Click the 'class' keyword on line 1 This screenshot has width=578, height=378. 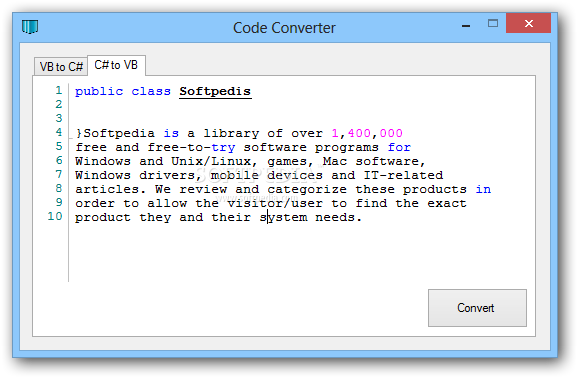tap(151, 91)
